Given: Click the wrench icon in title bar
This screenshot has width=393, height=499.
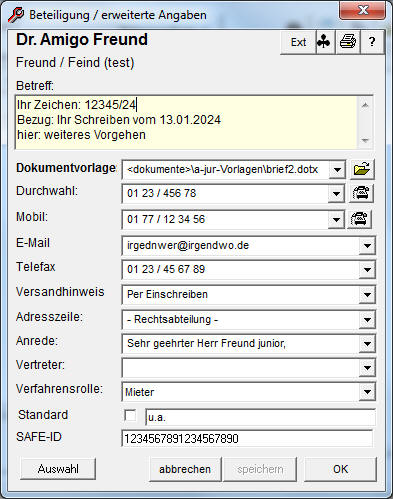Looking at the screenshot, I should [x=16, y=15].
